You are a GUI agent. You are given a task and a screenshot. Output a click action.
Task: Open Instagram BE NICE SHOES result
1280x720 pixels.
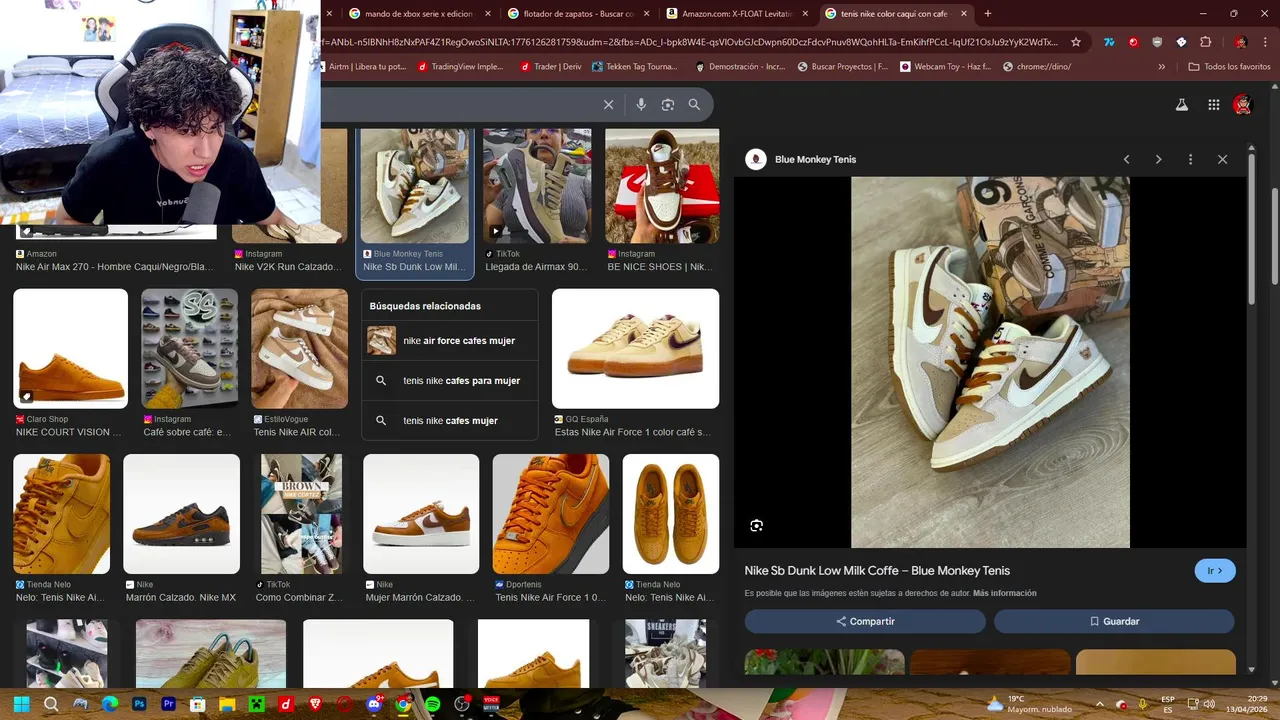coord(662,200)
